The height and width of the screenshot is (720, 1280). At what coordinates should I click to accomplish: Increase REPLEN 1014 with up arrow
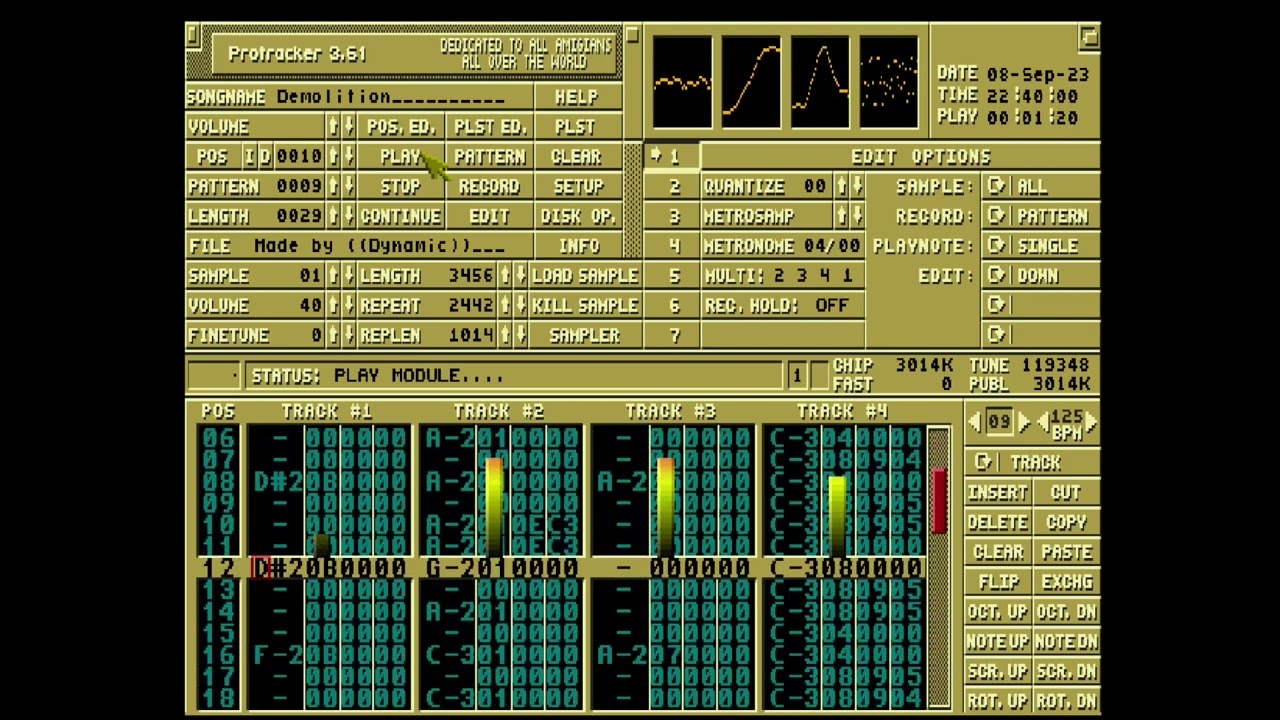tap(504, 336)
